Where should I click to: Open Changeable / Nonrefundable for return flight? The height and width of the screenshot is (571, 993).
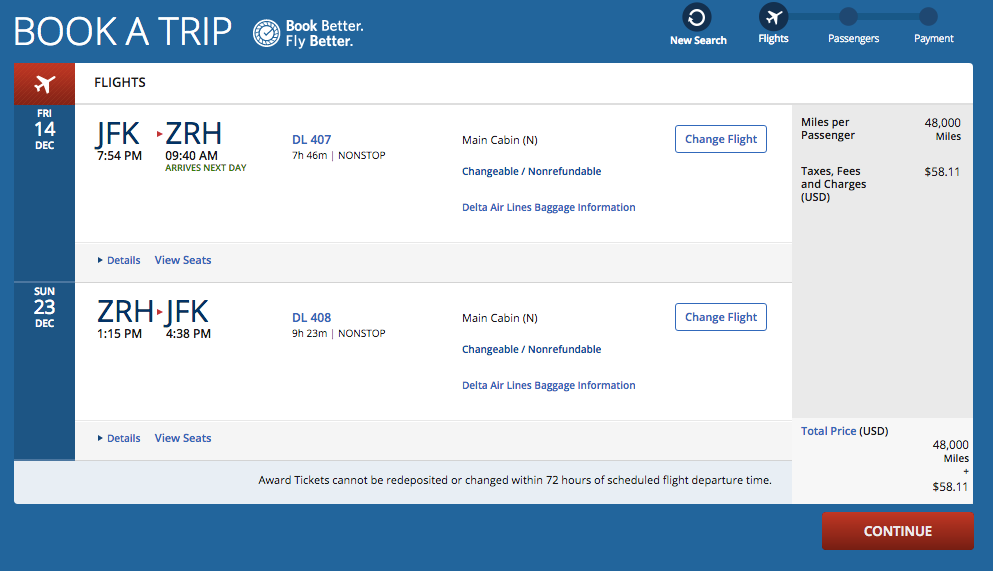(x=531, y=350)
